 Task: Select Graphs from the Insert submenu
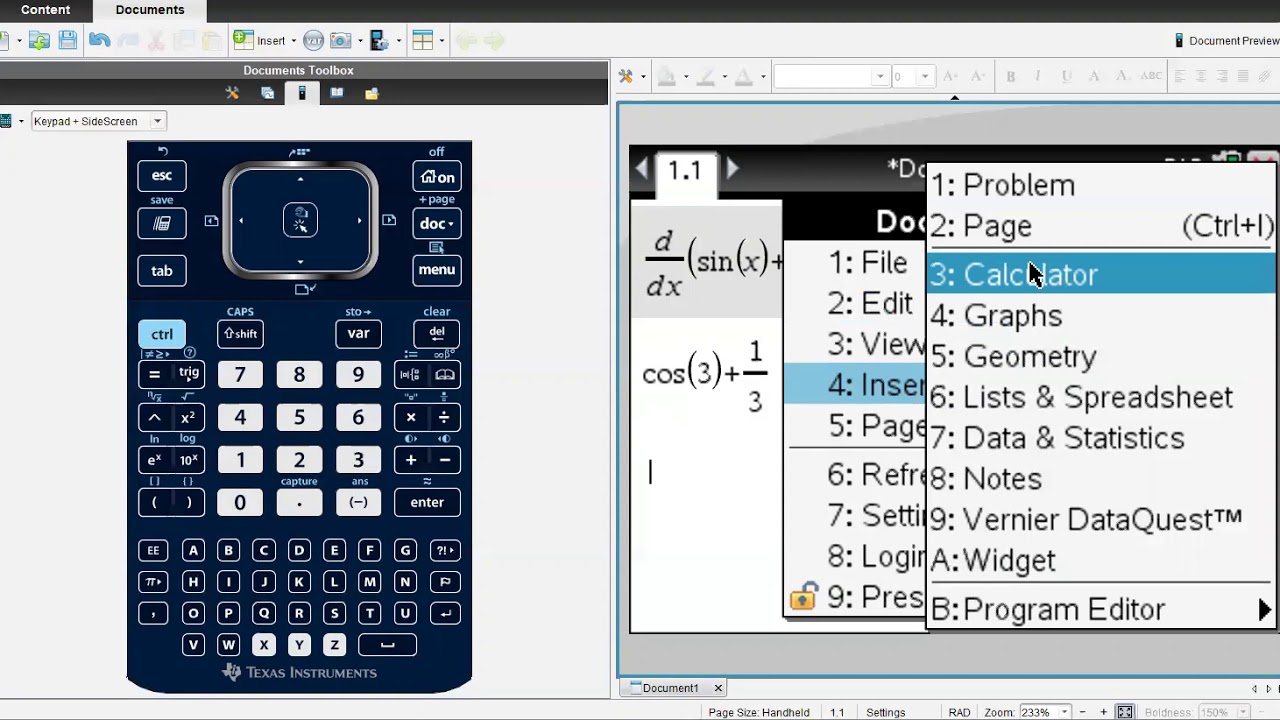pos(1102,315)
